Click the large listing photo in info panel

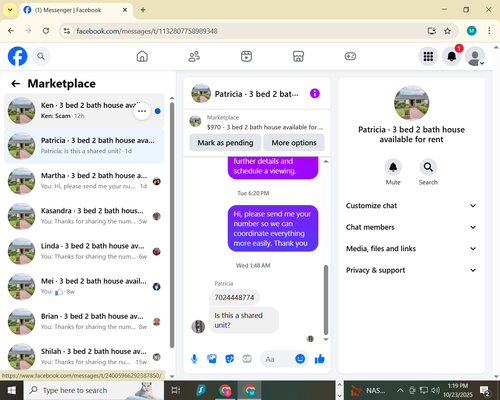click(411, 103)
